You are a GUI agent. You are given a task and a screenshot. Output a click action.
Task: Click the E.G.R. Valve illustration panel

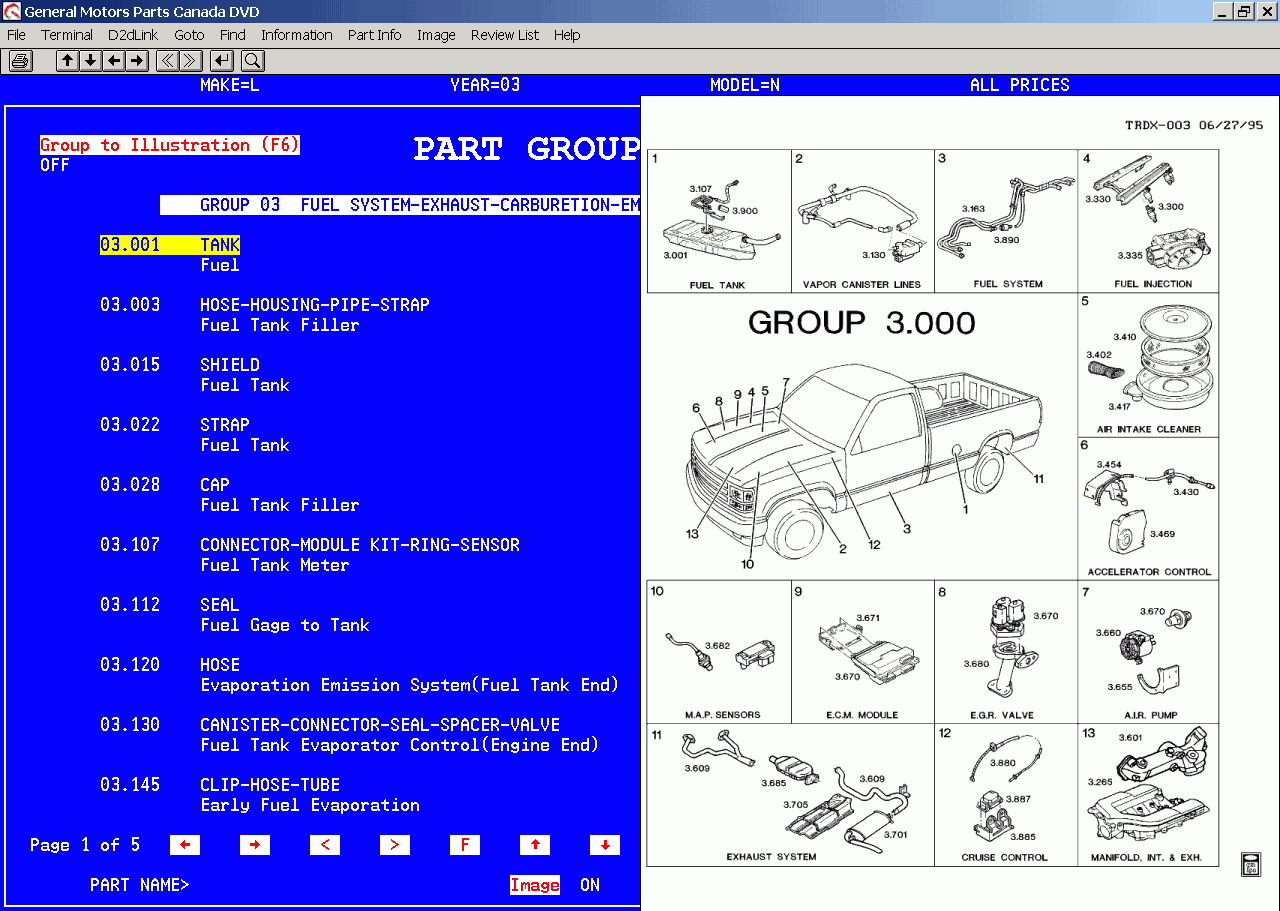click(1006, 652)
